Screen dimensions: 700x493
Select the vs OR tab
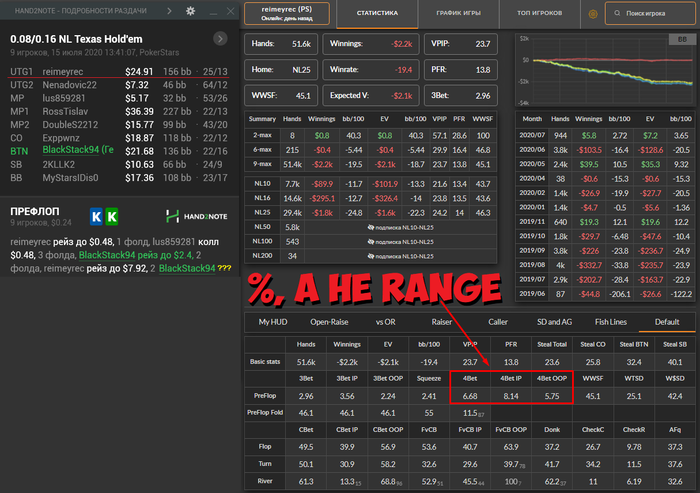[385, 322]
